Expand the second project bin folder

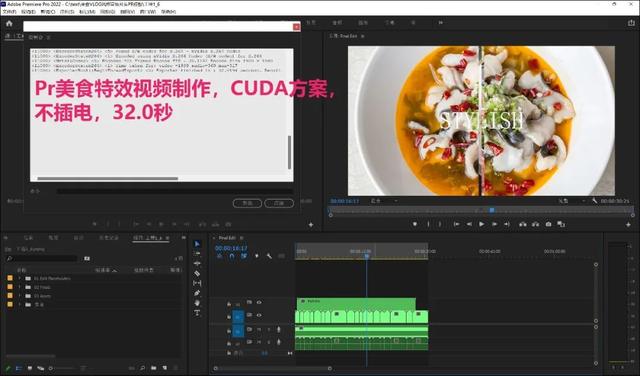(19, 287)
